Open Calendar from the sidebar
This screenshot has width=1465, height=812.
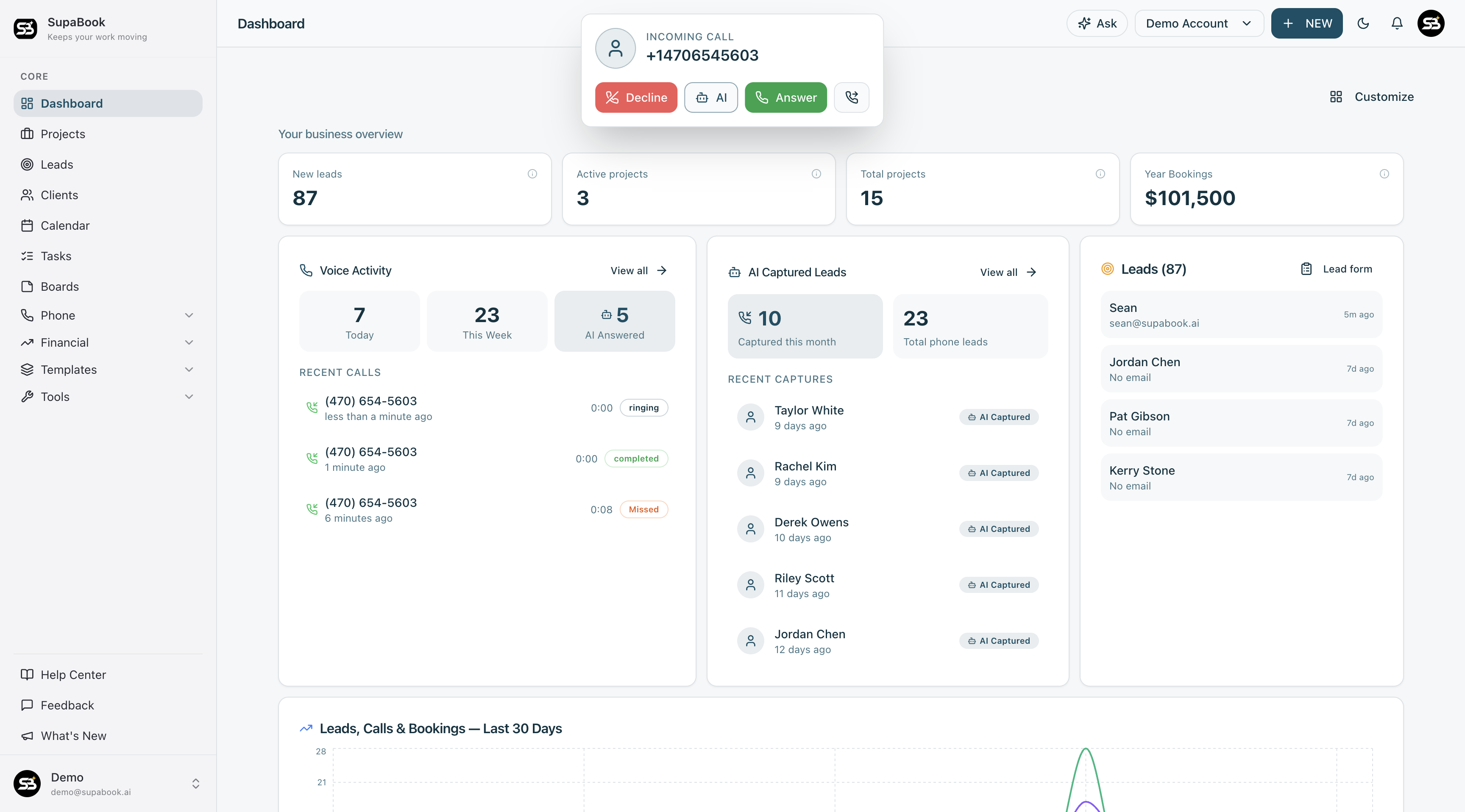tap(108, 226)
